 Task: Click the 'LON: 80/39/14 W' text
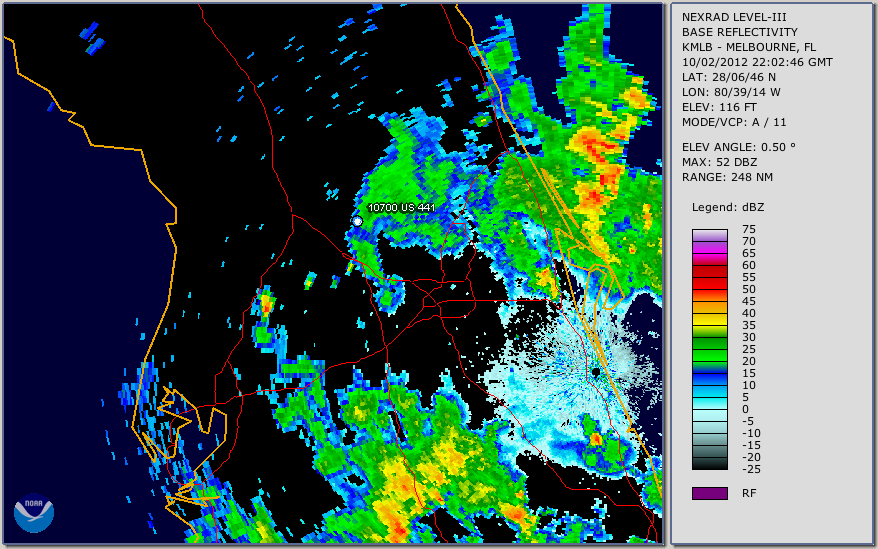(x=731, y=92)
